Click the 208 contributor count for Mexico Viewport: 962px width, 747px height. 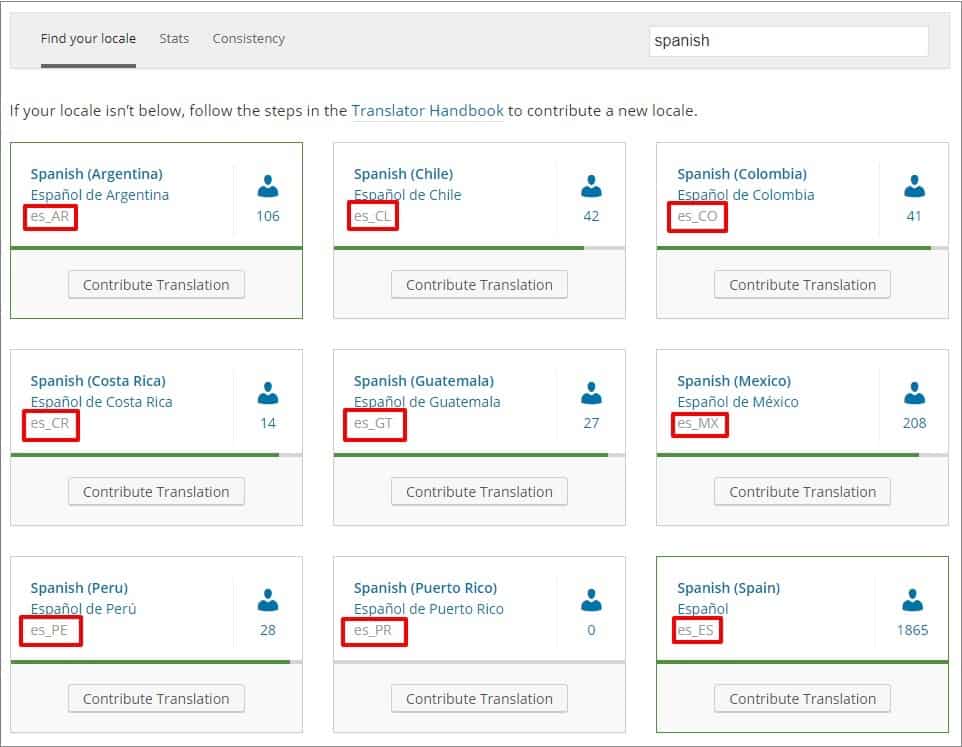[x=914, y=423]
